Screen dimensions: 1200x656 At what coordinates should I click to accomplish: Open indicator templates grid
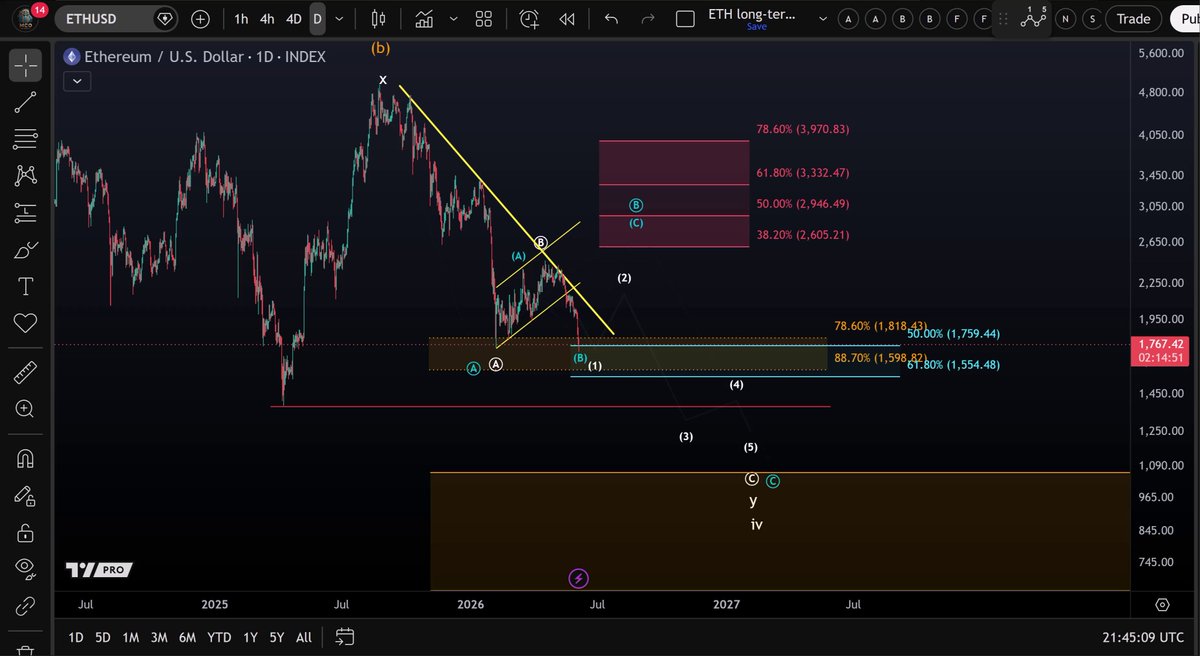484,18
